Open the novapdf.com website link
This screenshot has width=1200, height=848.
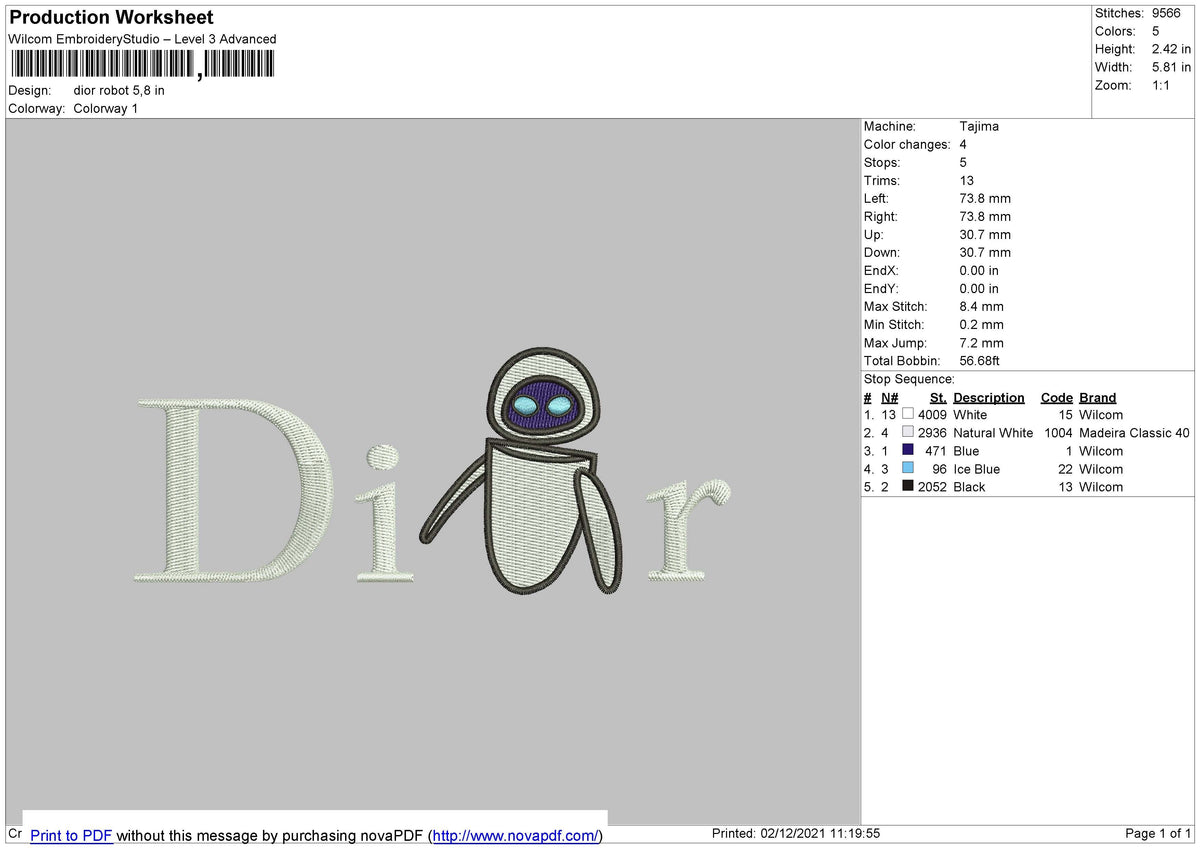(516, 835)
